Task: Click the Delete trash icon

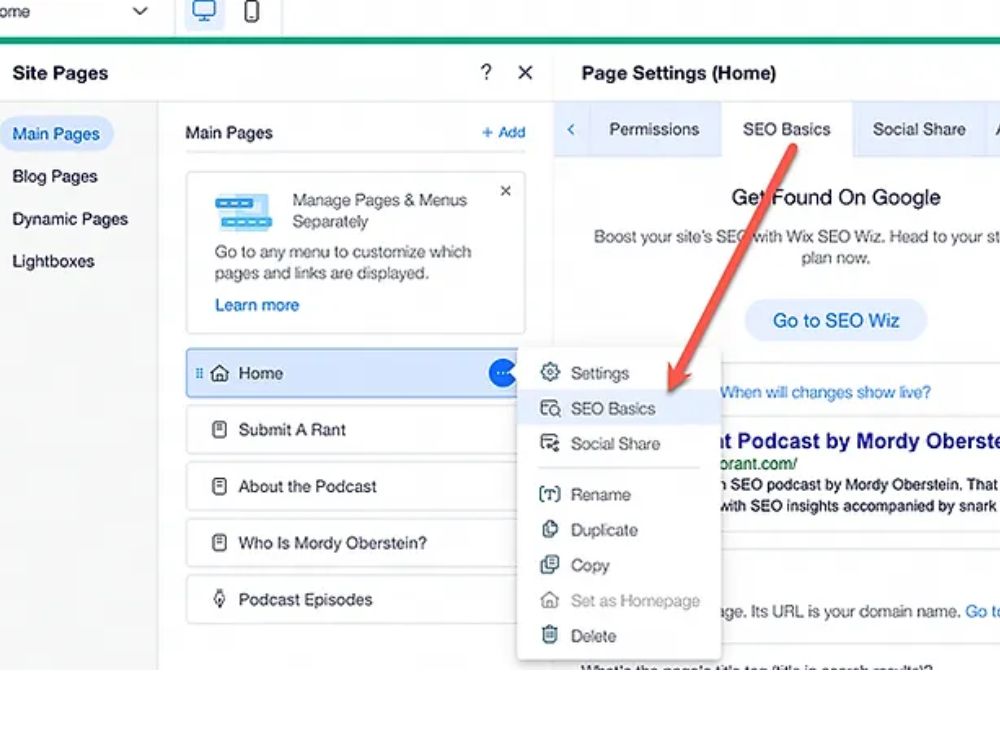Action: [x=550, y=635]
